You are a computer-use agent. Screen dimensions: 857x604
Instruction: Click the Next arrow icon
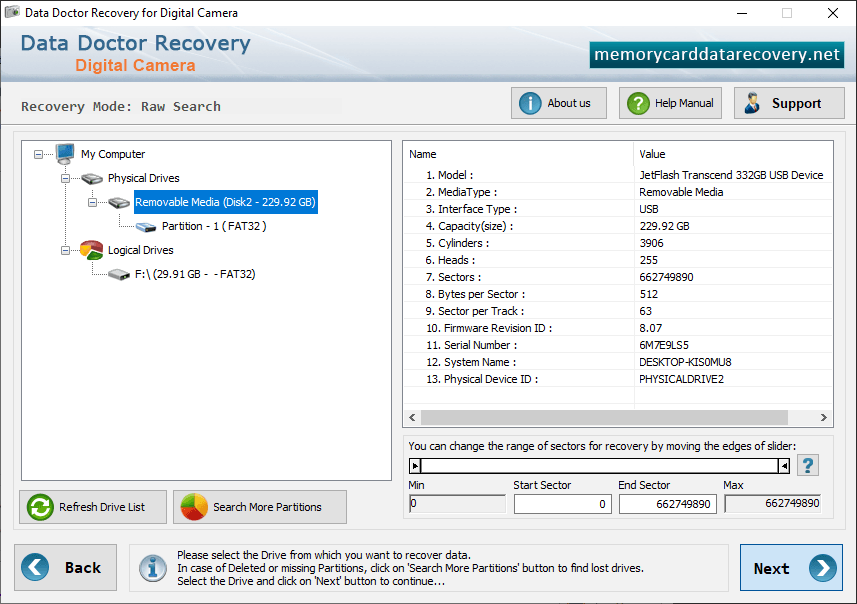tap(823, 568)
